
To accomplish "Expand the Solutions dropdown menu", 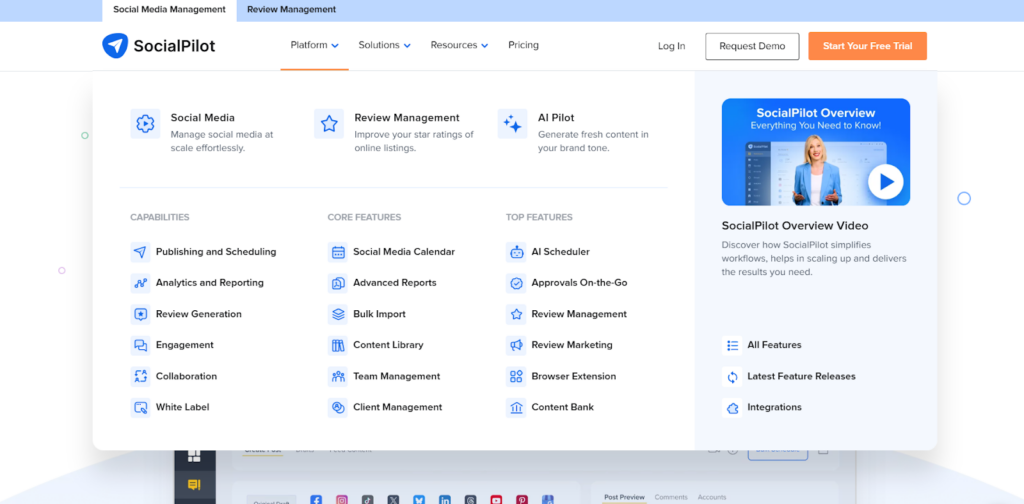I will pos(385,45).
